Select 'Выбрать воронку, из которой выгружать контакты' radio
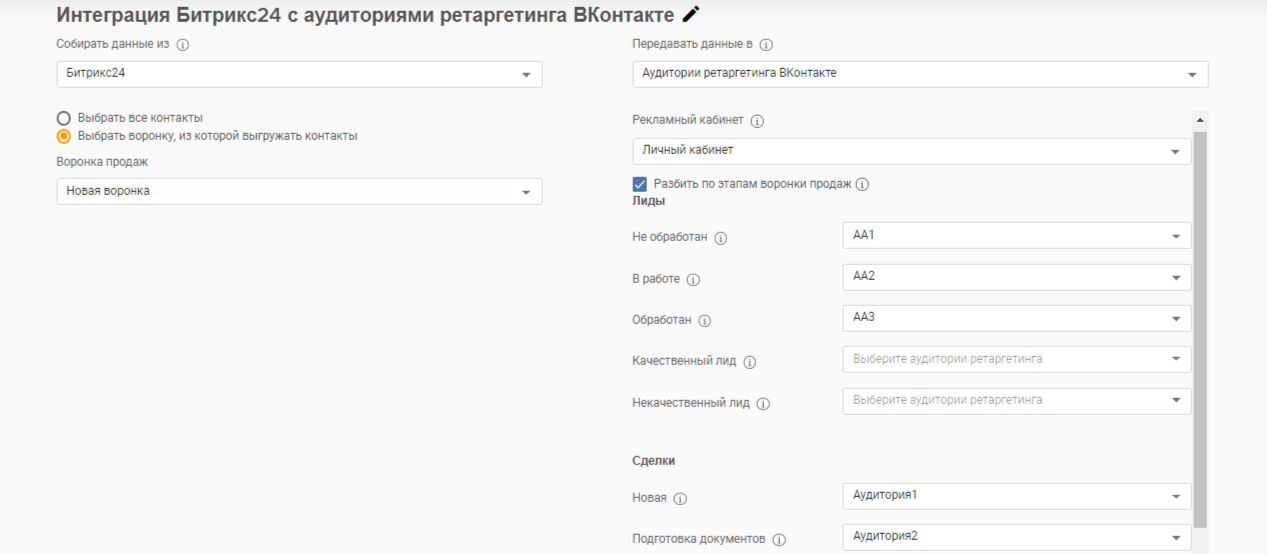The image size is (1267, 554). (64, 136)
